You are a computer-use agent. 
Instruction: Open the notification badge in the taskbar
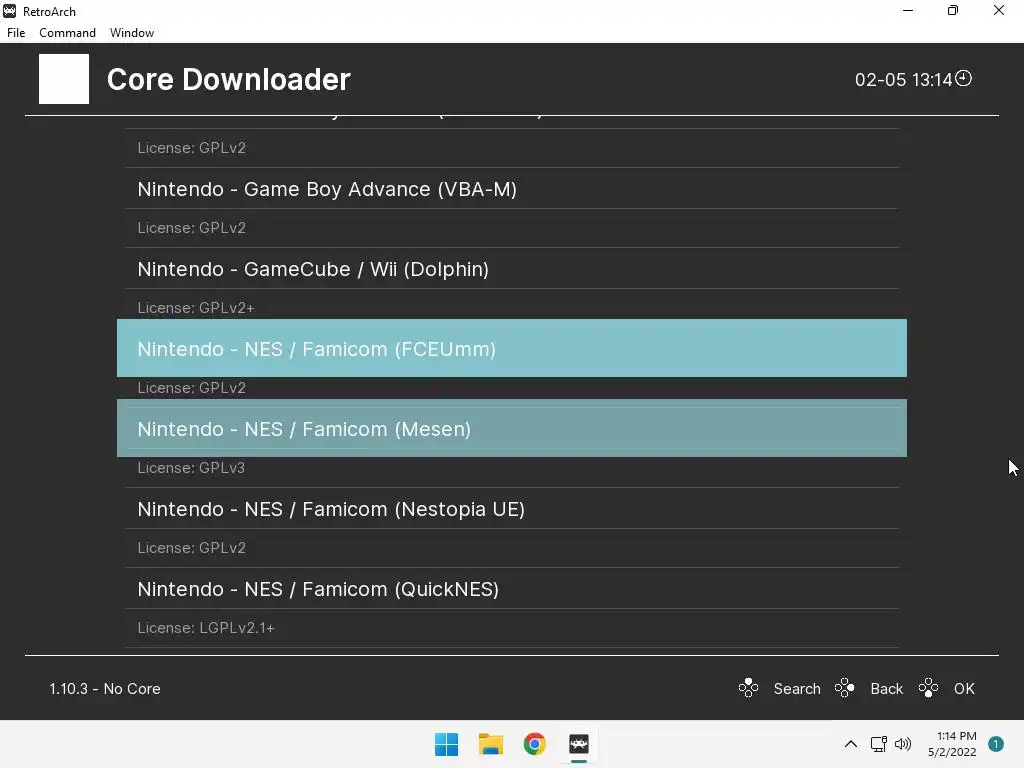(995, 744)
